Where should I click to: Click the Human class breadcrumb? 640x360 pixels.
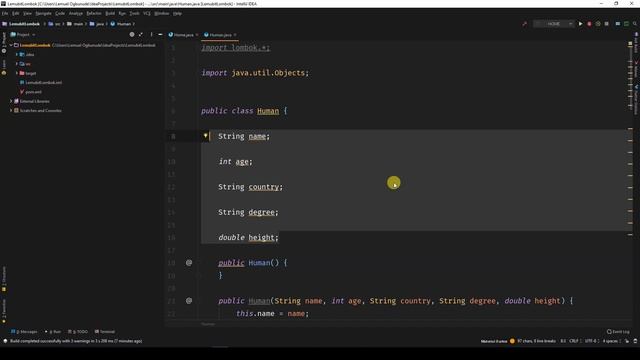[121, 24]
